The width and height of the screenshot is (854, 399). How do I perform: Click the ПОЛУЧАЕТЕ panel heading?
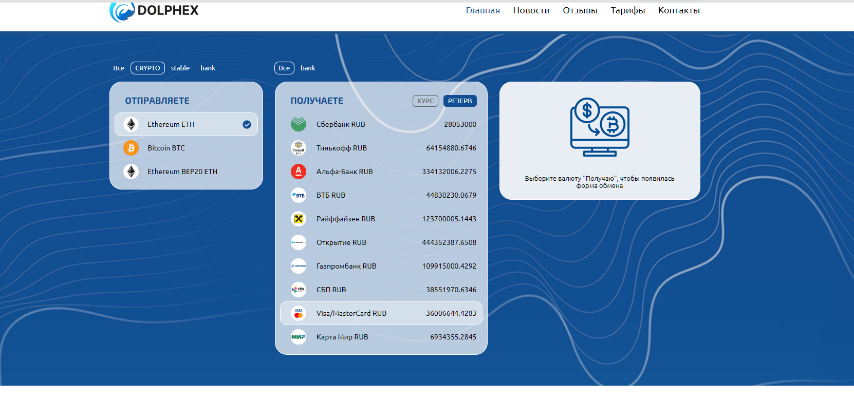pos(316,101)
